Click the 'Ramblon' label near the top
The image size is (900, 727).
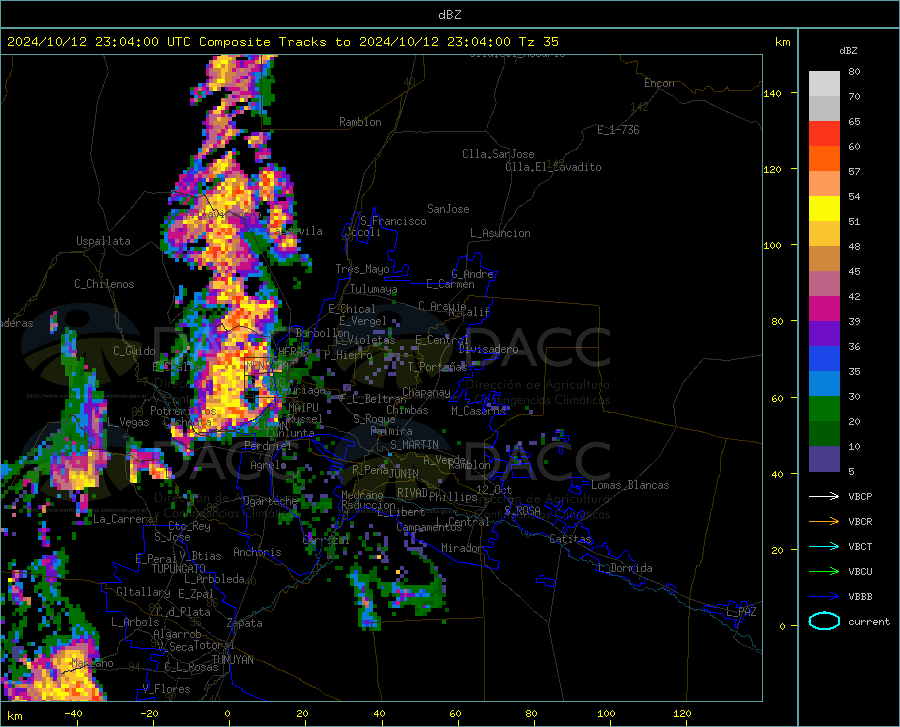360,122
